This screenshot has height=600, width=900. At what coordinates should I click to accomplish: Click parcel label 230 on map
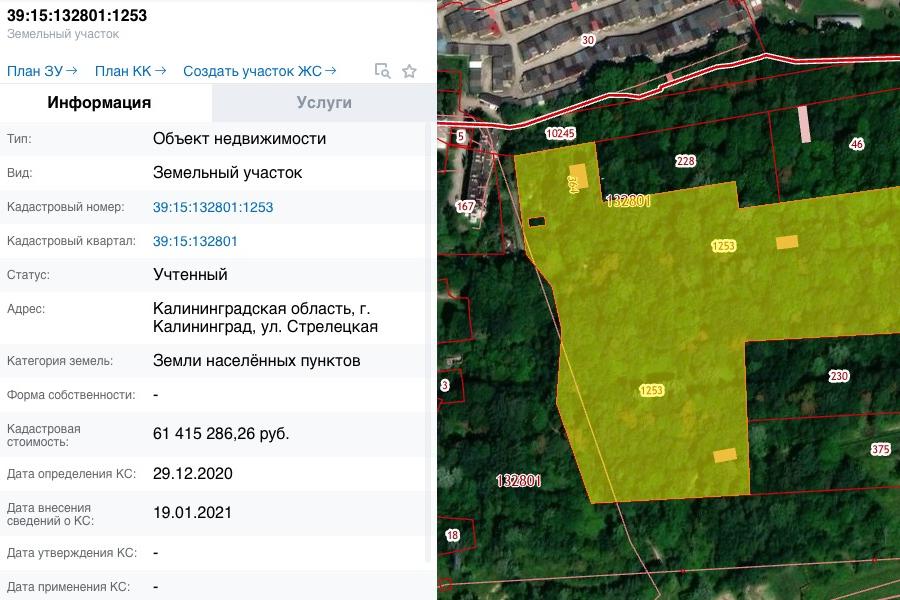[838, 376]
